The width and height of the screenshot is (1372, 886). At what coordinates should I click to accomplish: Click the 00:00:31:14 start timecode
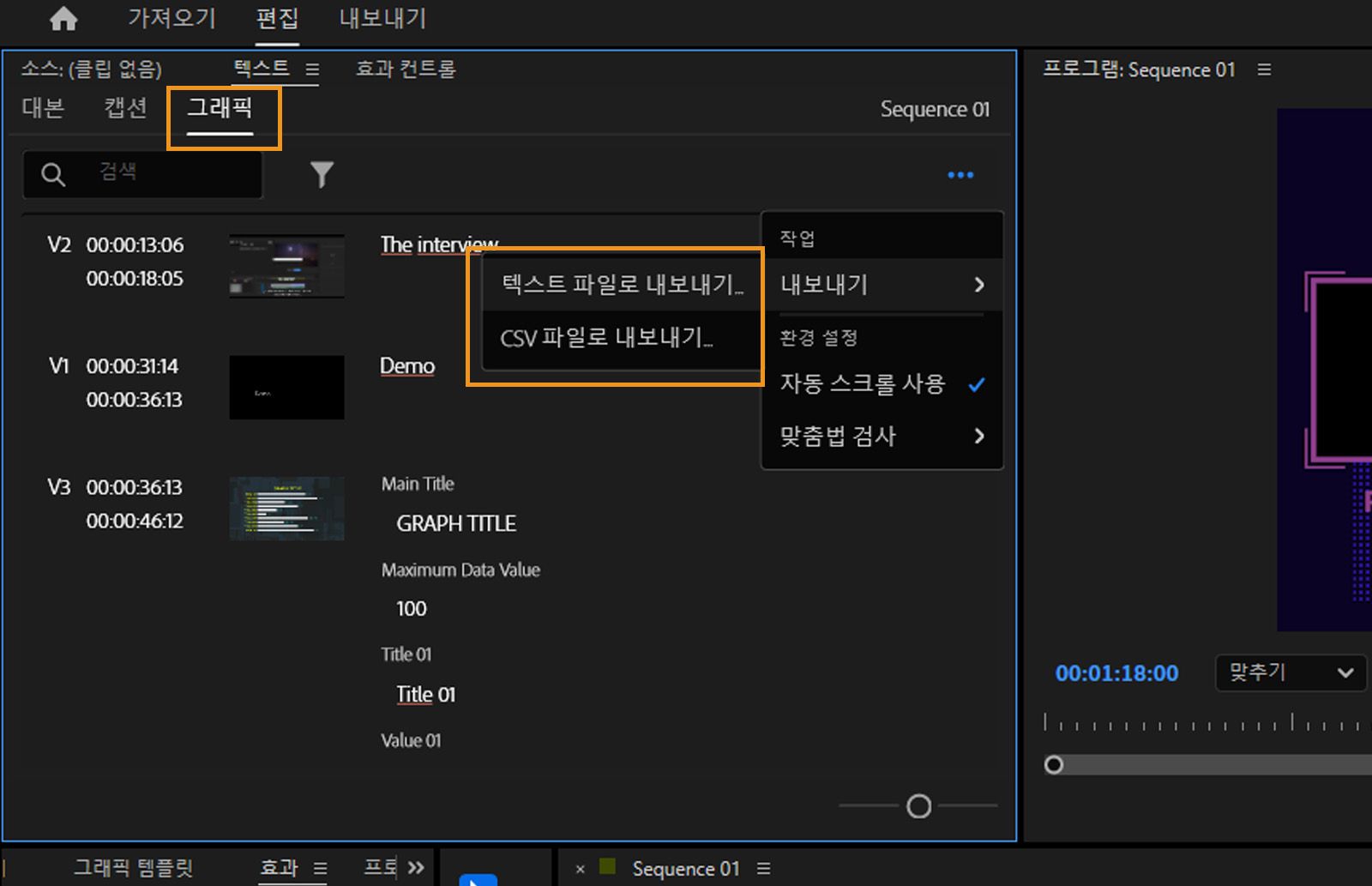tap(132, 366)
